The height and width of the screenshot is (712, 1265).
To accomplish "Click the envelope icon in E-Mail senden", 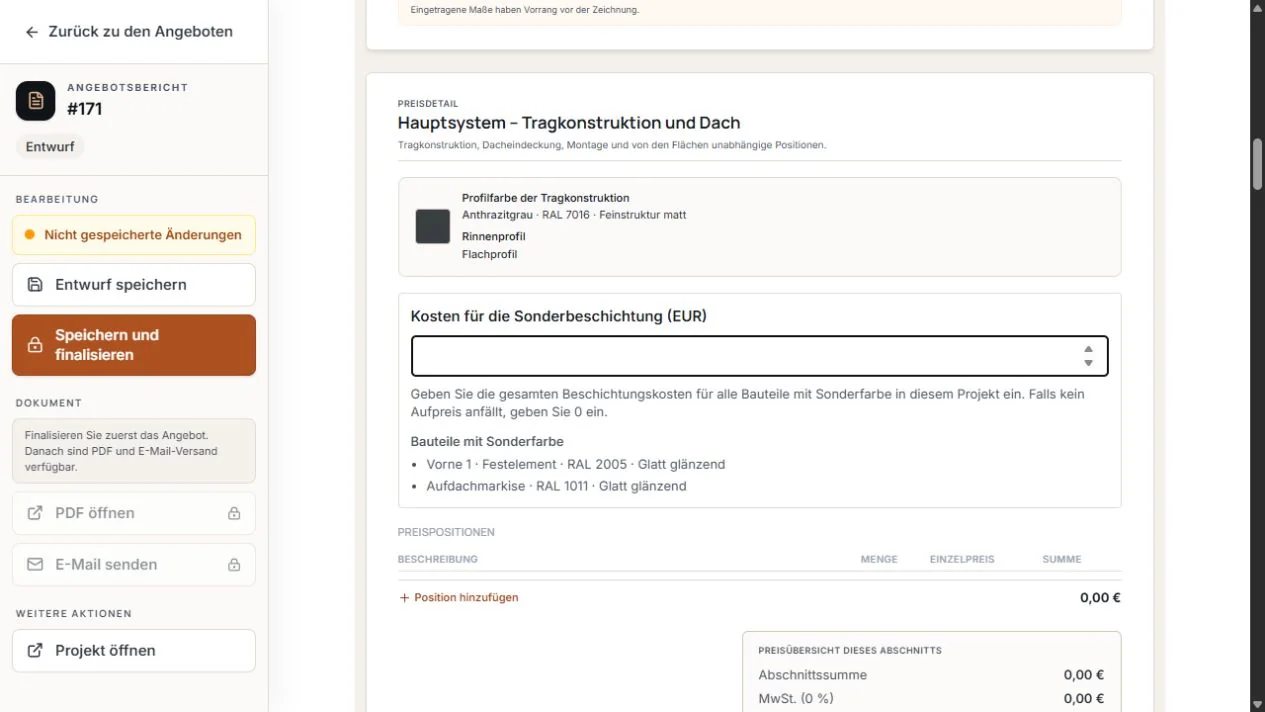I will [x=35, y=565].
